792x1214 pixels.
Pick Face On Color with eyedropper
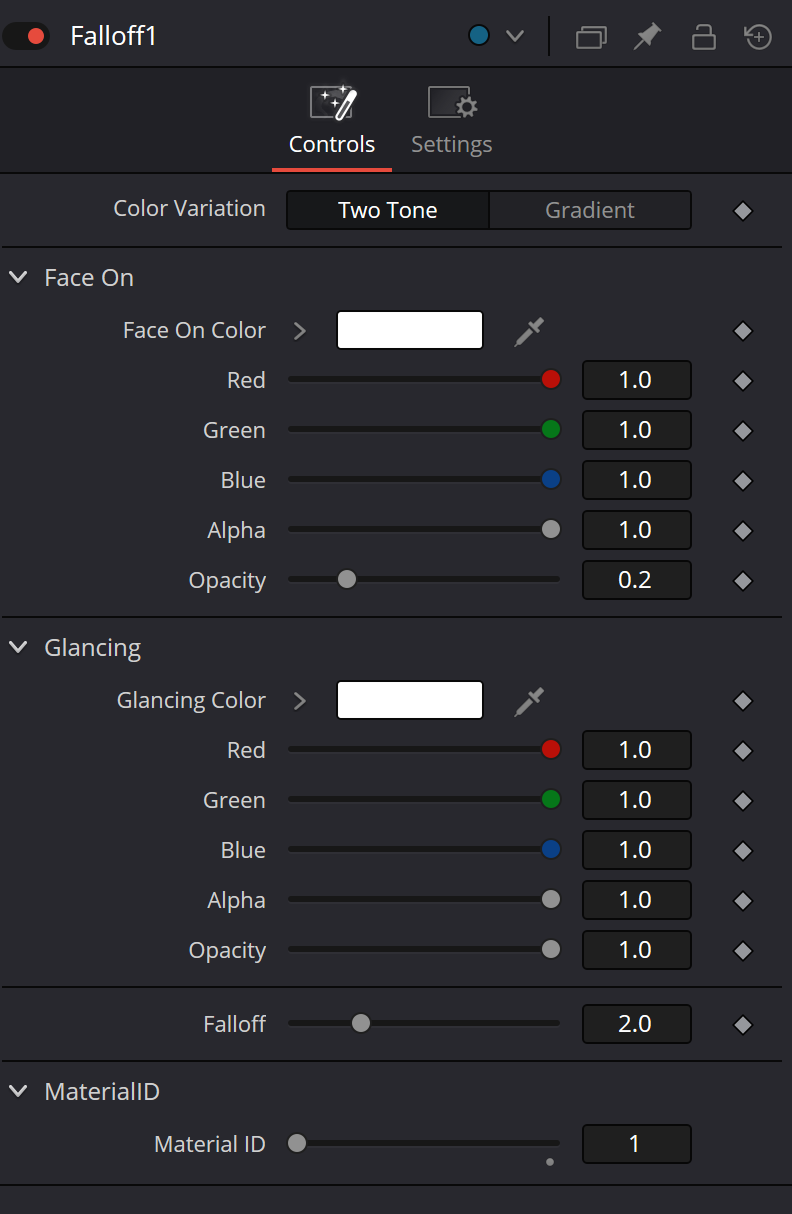point(529,331)
